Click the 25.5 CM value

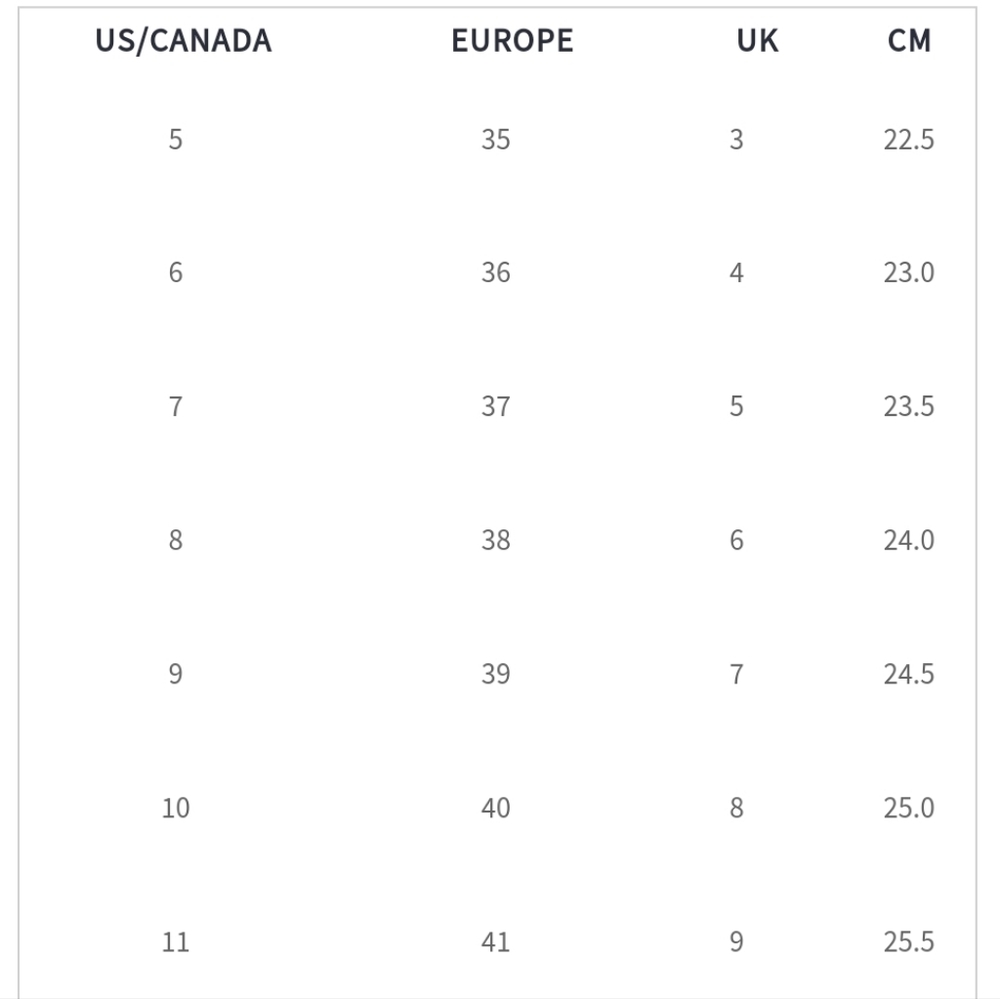tap(908, 941)
